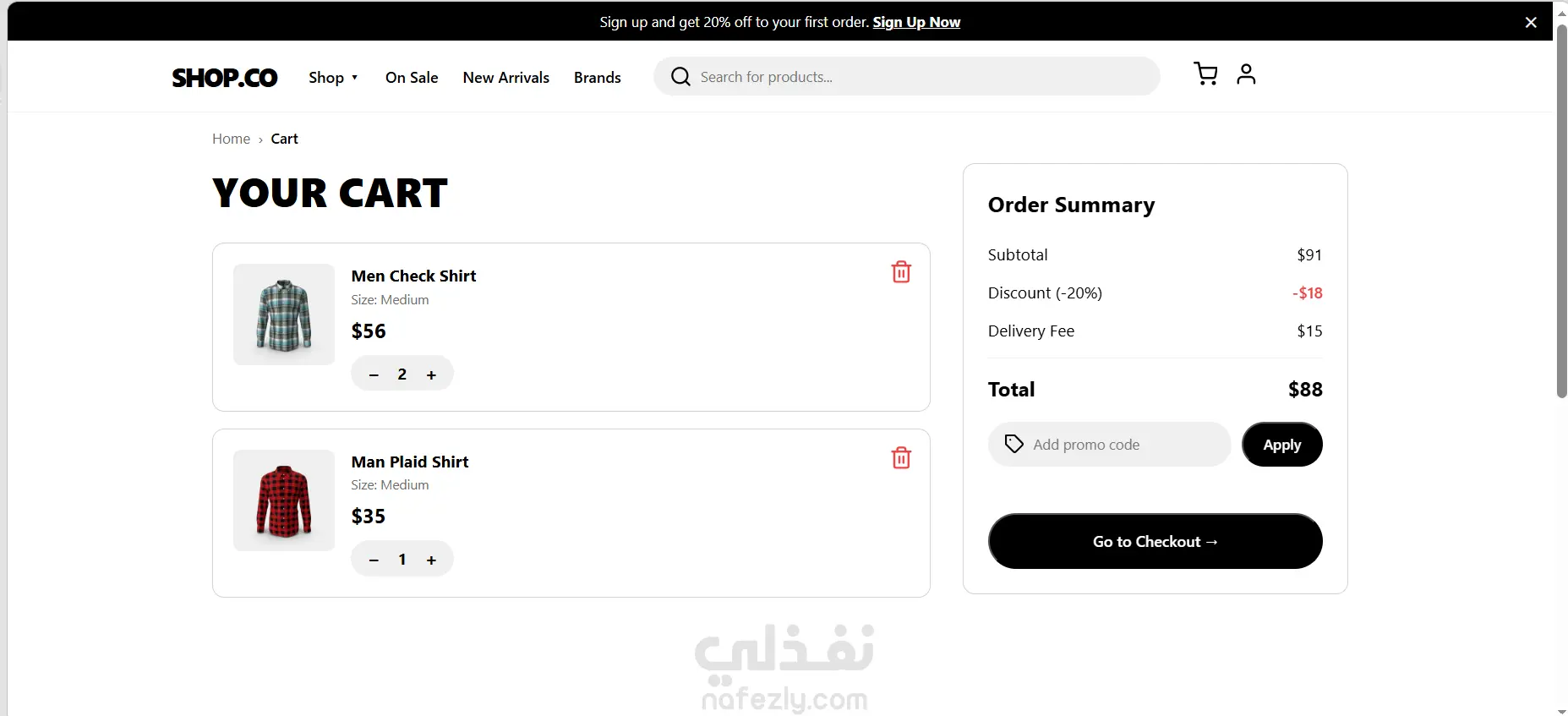Increase Men Check Shirt quantity
This screenshot has width=1568, height=716.
431,374
